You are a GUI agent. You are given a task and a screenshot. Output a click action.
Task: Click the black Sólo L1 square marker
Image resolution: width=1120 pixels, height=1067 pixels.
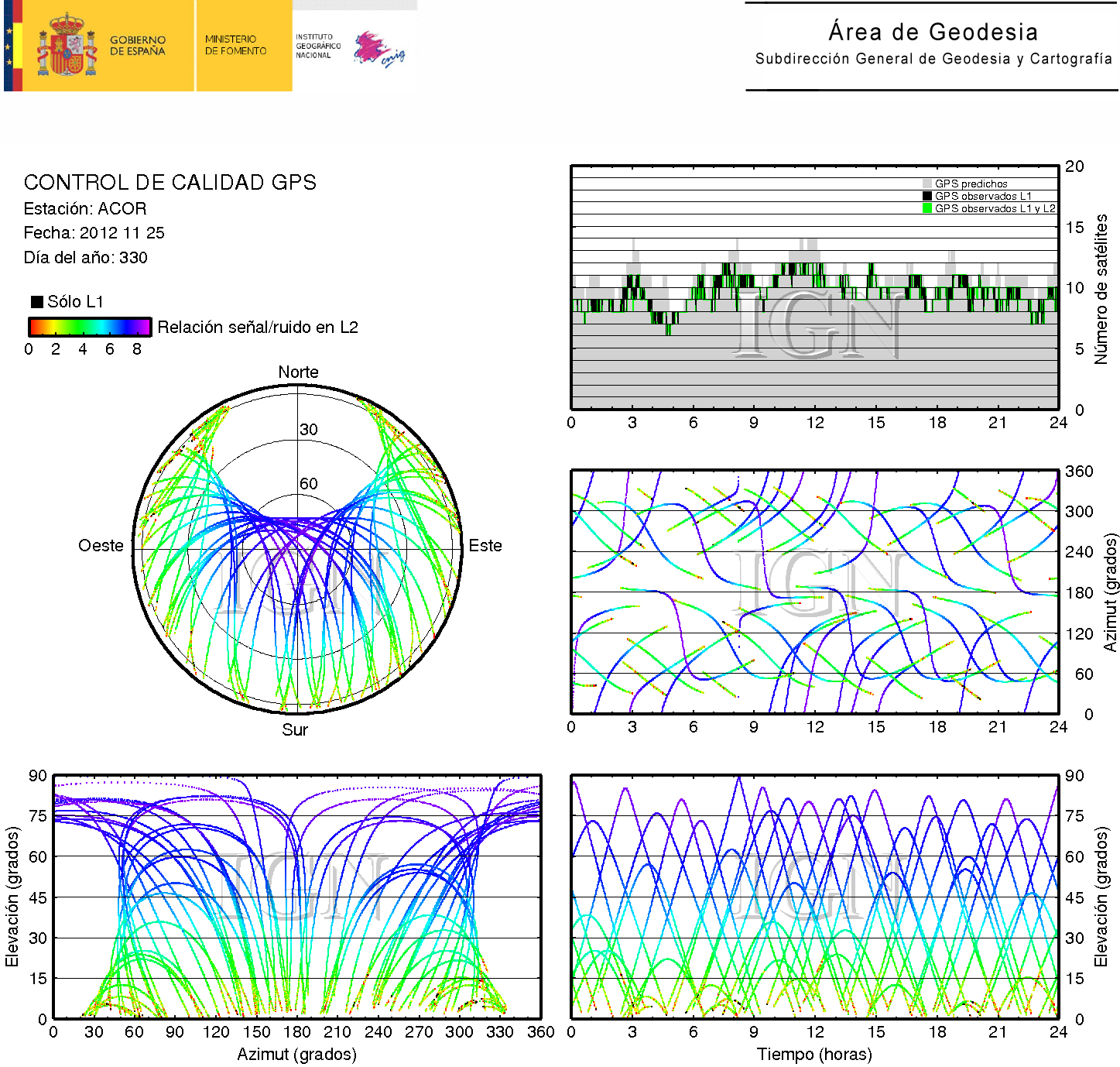pyautogui.click(x=36, y=302)
